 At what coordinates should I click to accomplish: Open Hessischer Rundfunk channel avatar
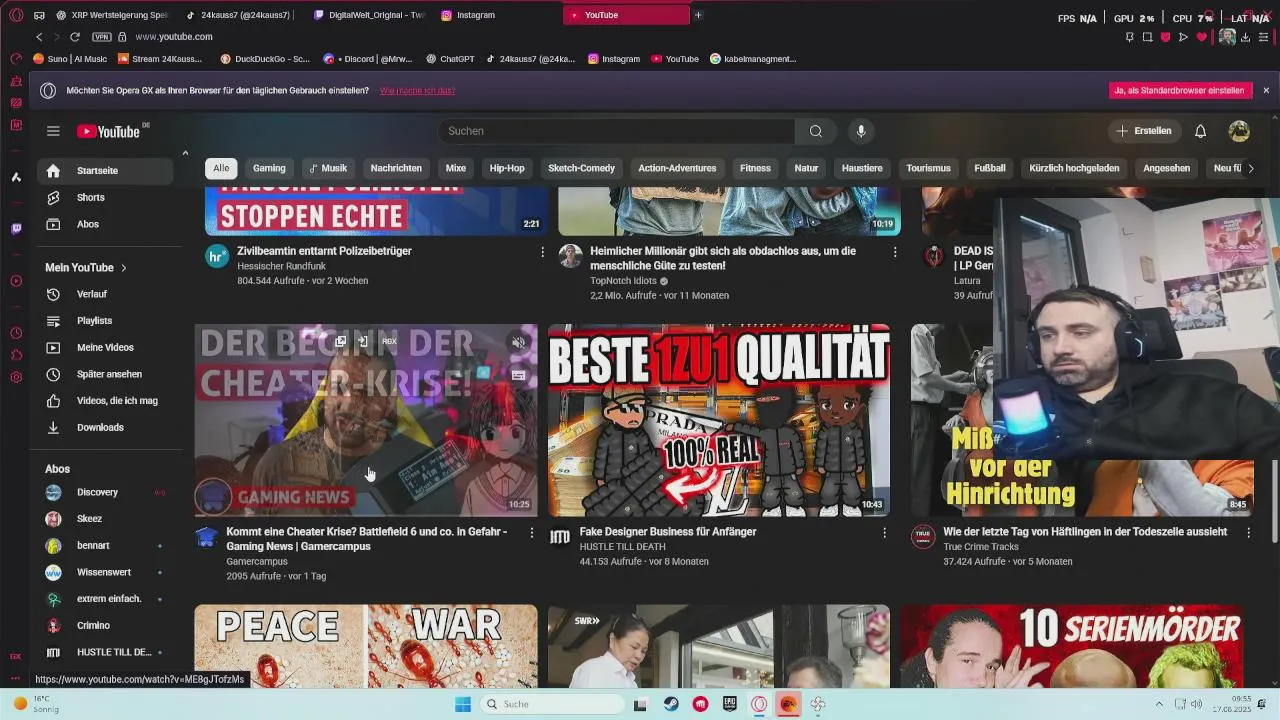(217, 256)
